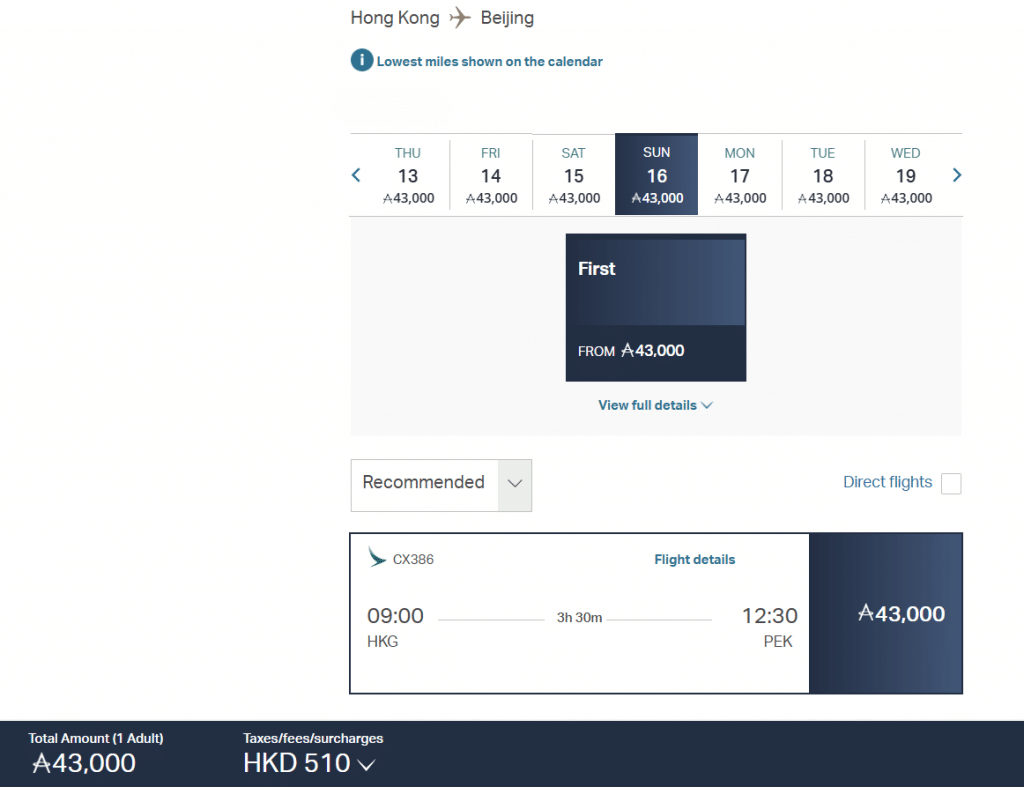Click the Cathay Pacific logo next to CX386

tap(377, 558)
